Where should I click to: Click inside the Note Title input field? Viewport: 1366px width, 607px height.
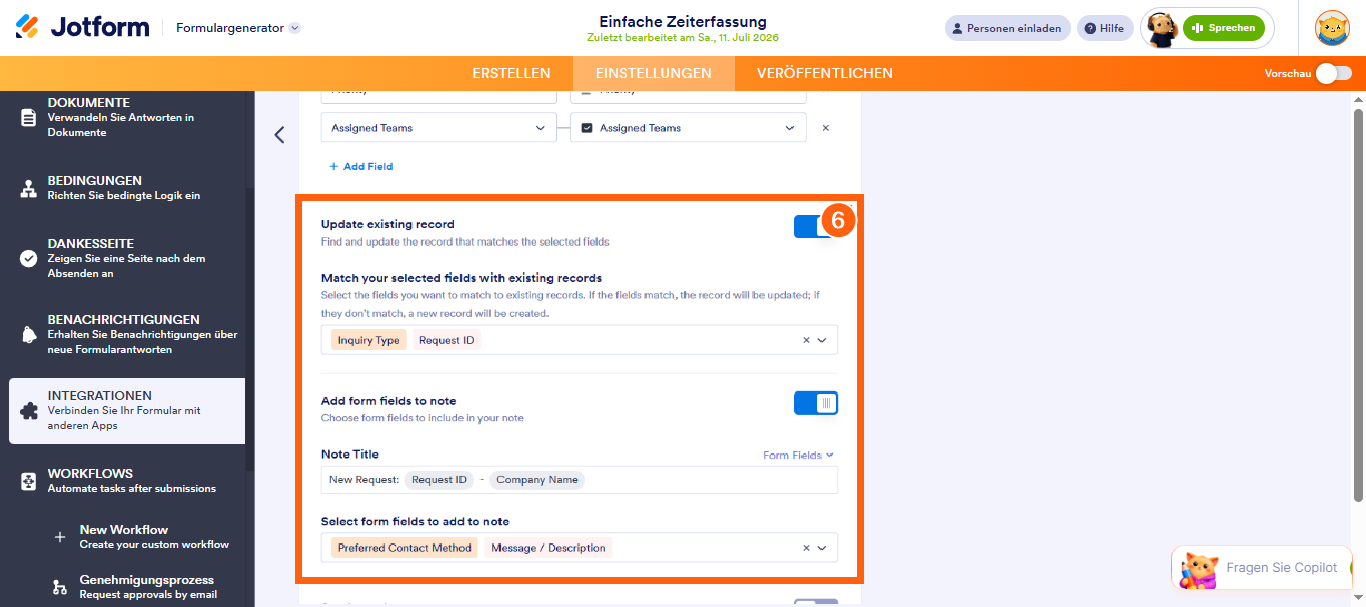click(579, 480)
